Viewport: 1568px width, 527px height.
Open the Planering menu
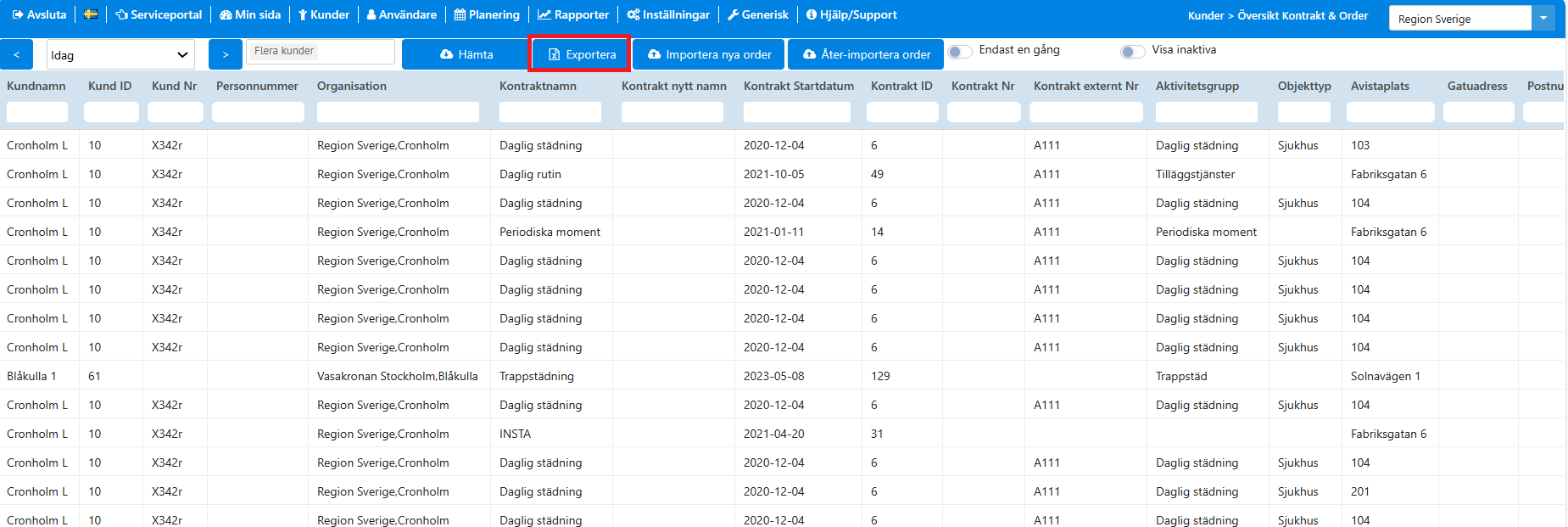pyautogui.click(x=487, y=14)
